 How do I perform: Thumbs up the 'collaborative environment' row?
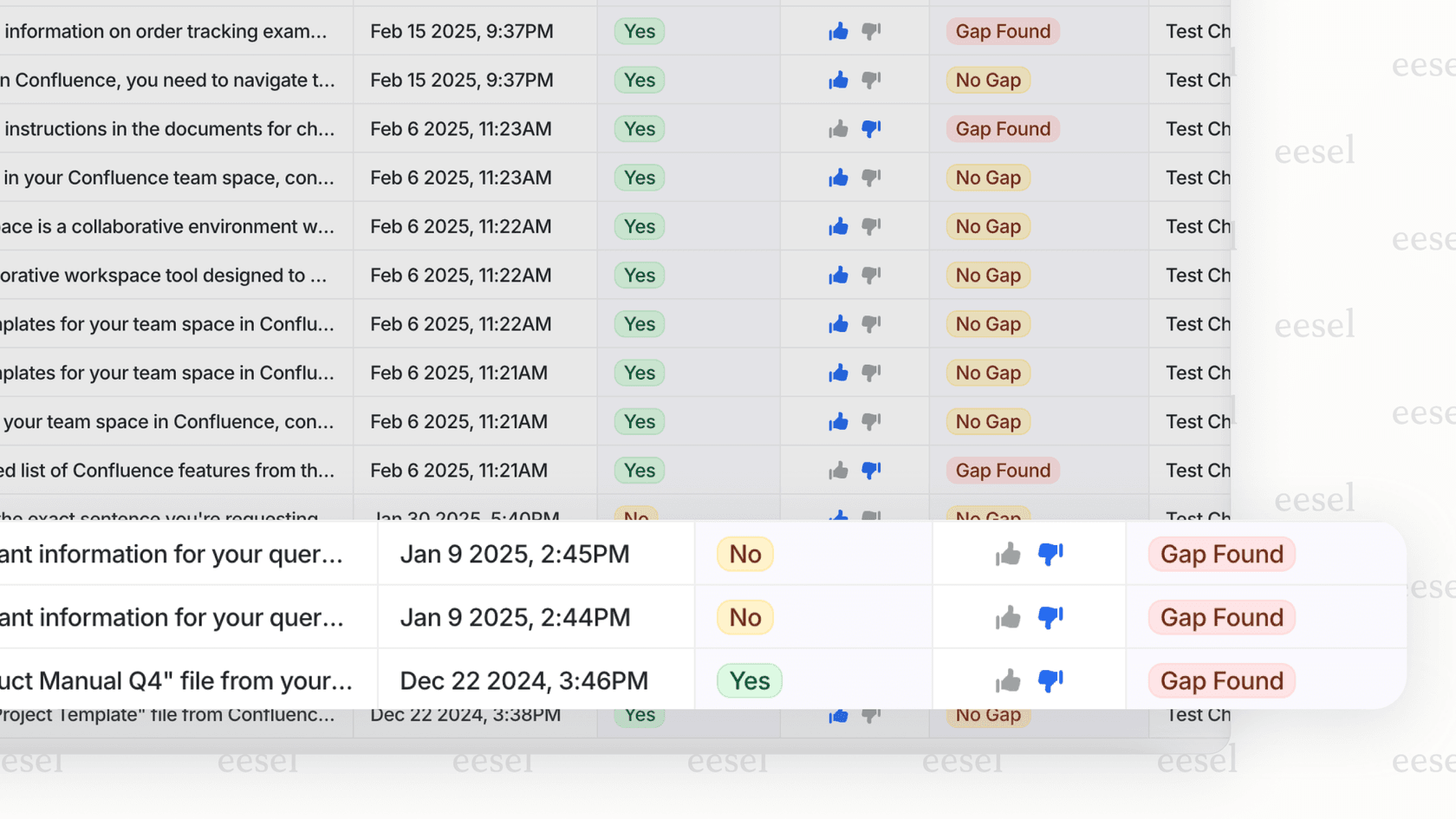[x=838, y=226]
